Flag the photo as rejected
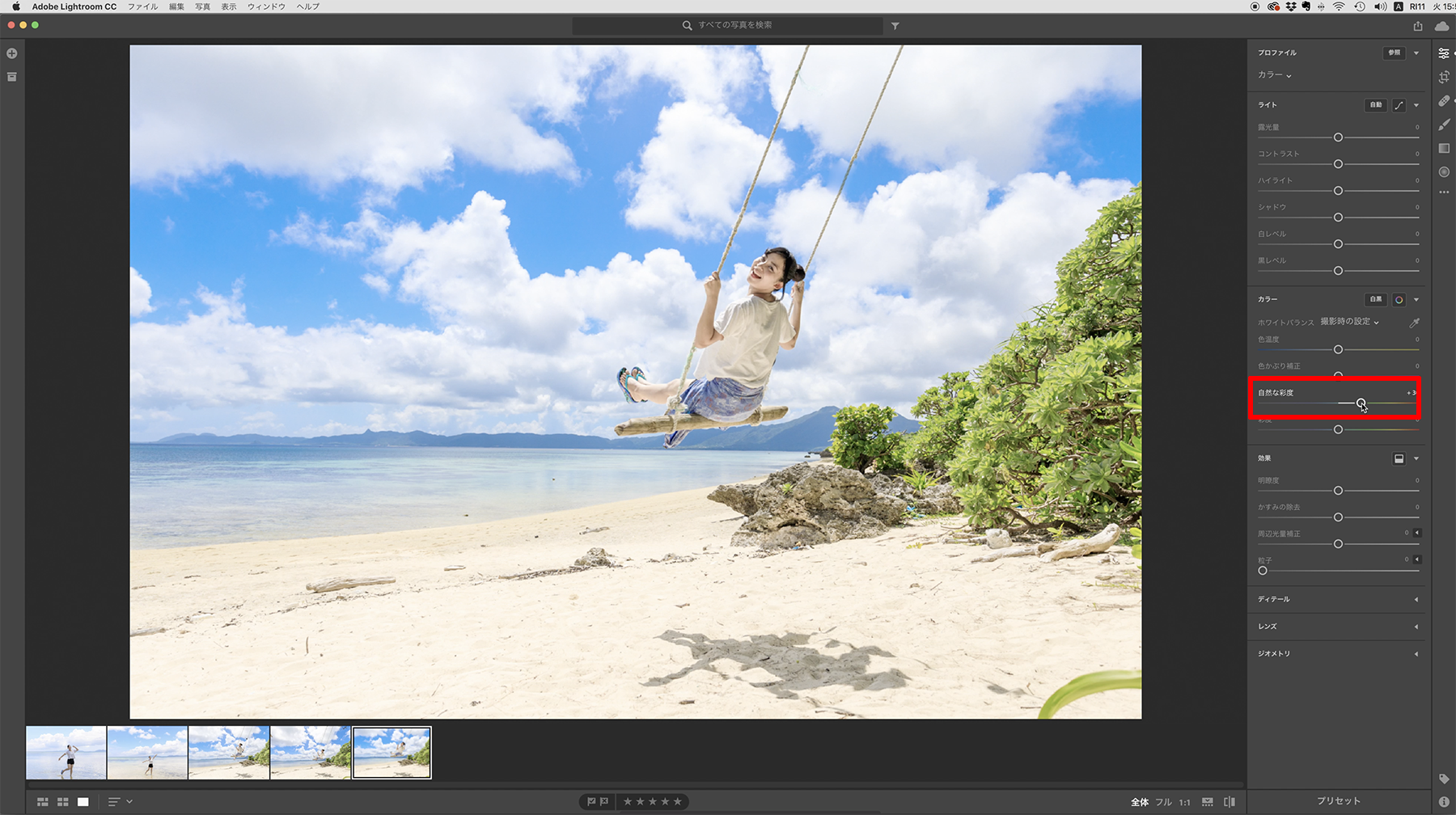 coord(604,802)
